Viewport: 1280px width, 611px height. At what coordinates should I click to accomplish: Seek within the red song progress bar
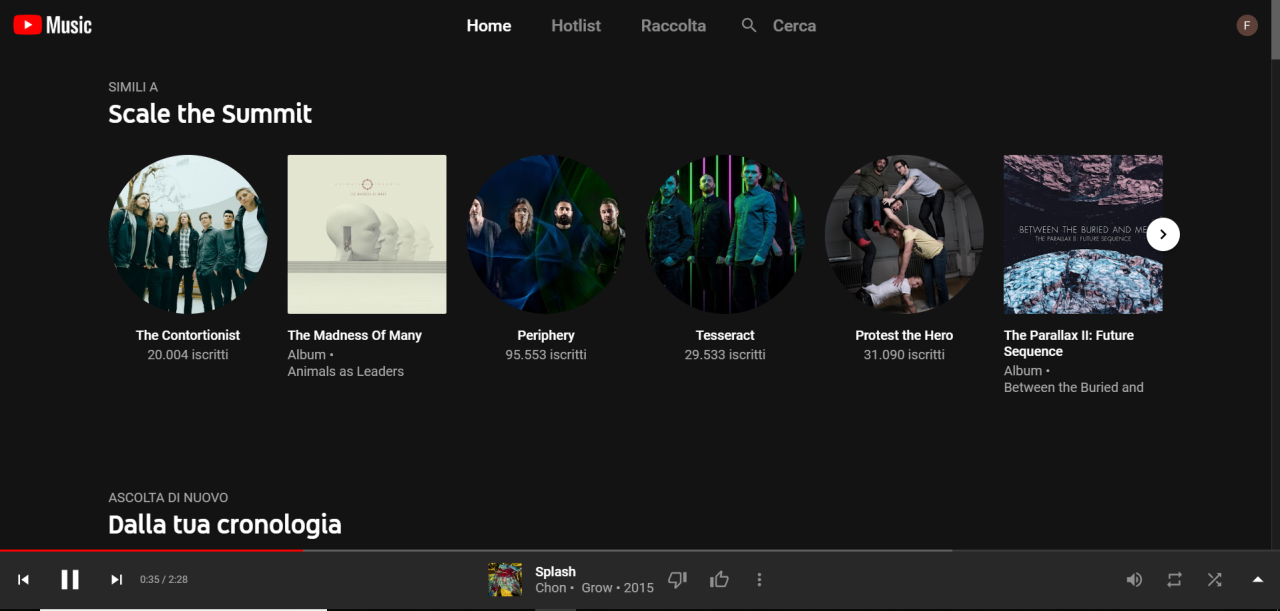pos(151,550)
